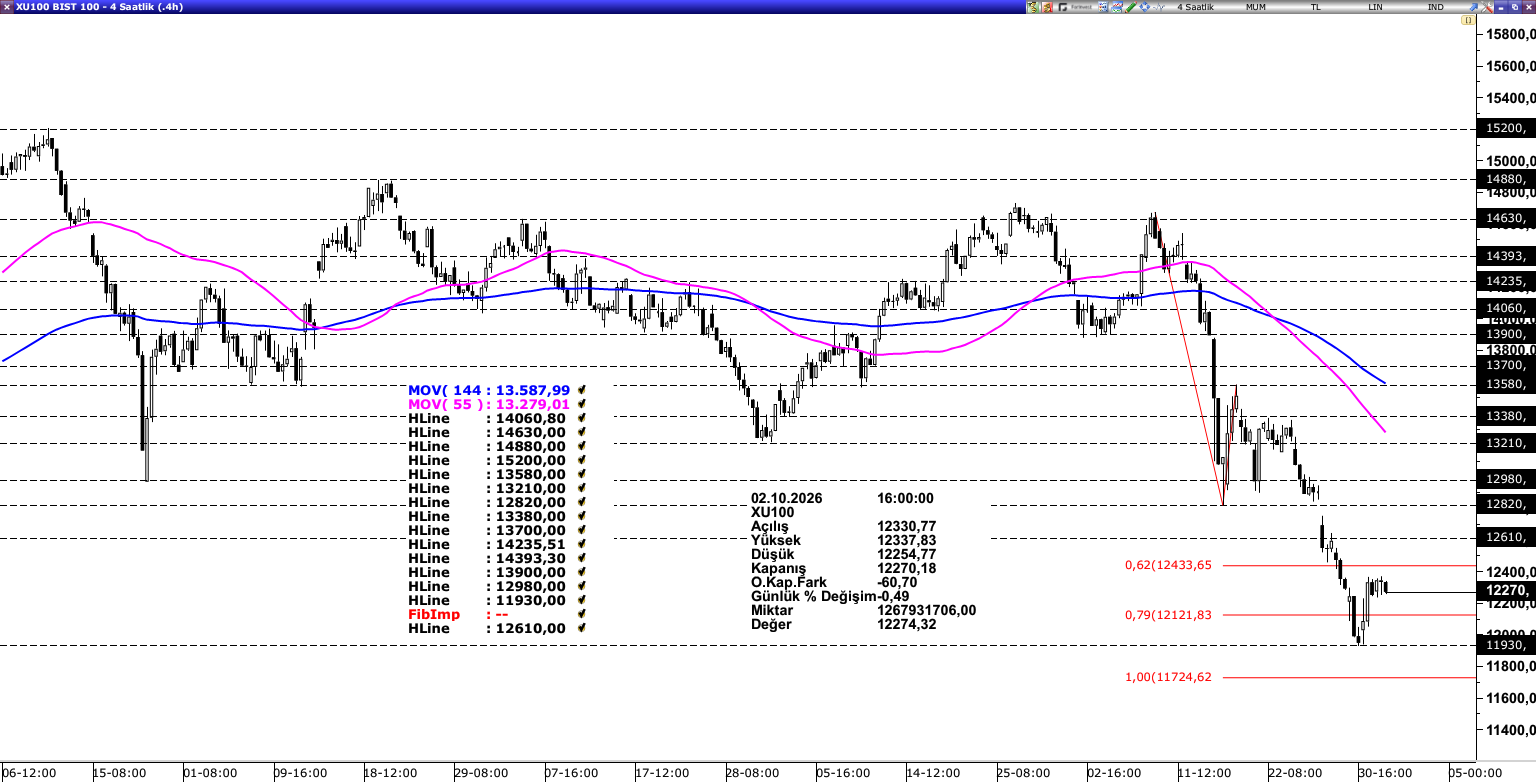Click the blue four-arrow move icon
Screen dimensions: 1536x782
(1145, 7)
